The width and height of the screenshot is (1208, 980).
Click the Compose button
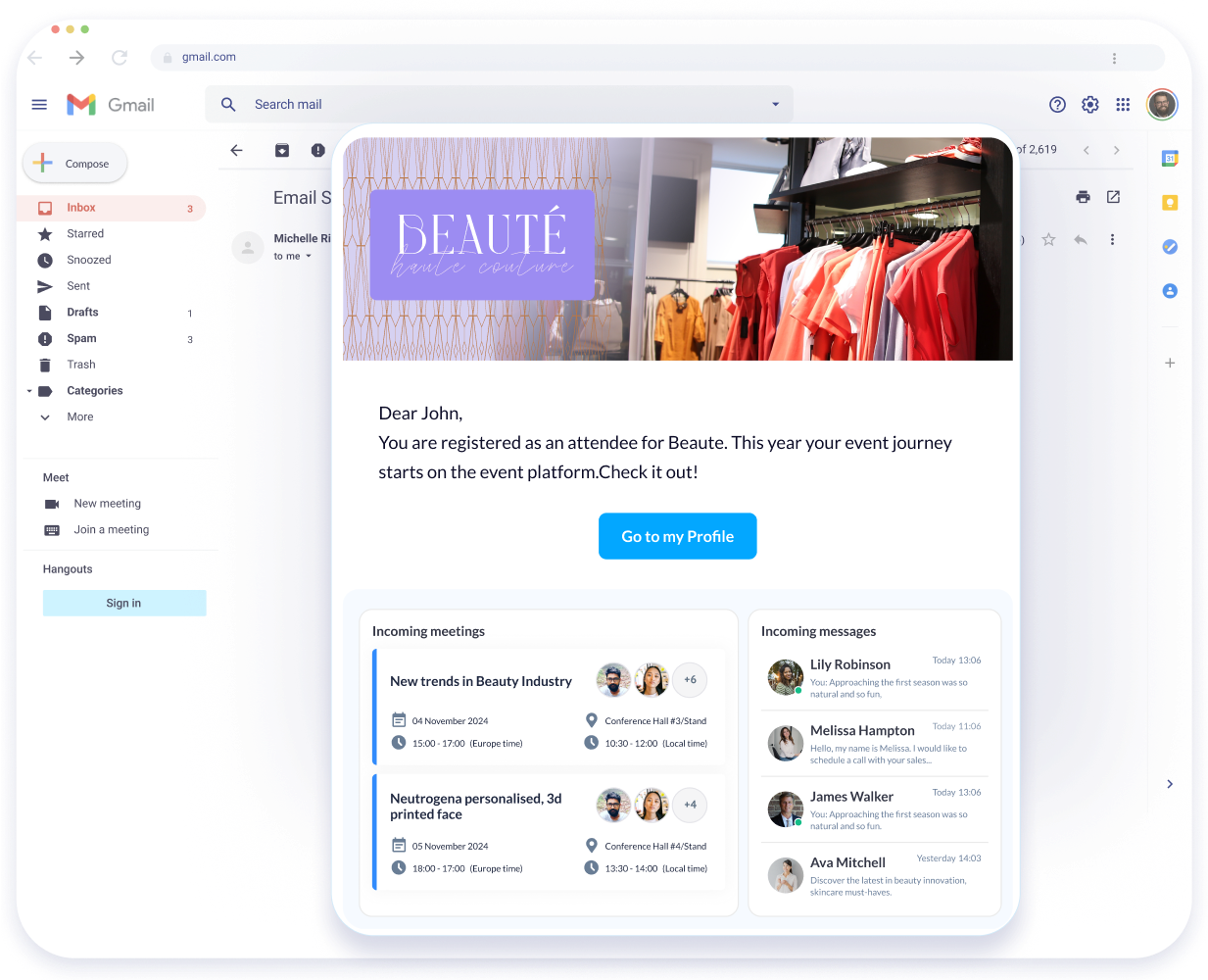coord(75,164)
